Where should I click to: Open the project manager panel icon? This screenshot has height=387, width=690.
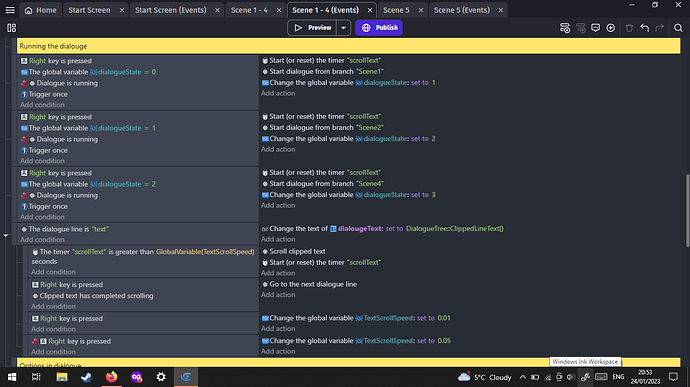click(11, 28)
